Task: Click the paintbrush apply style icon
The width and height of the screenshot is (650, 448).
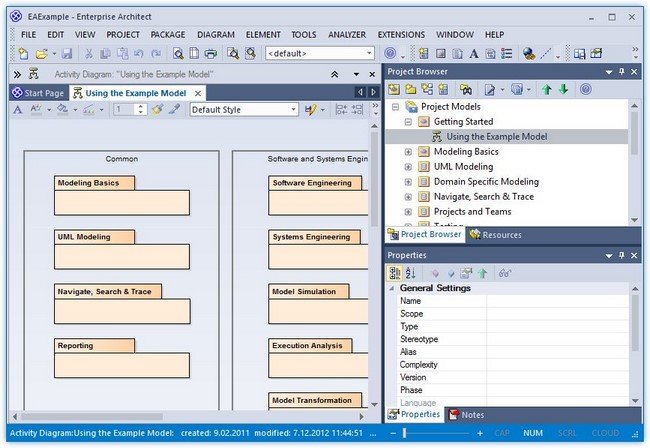Action: [x=157, y=109]
